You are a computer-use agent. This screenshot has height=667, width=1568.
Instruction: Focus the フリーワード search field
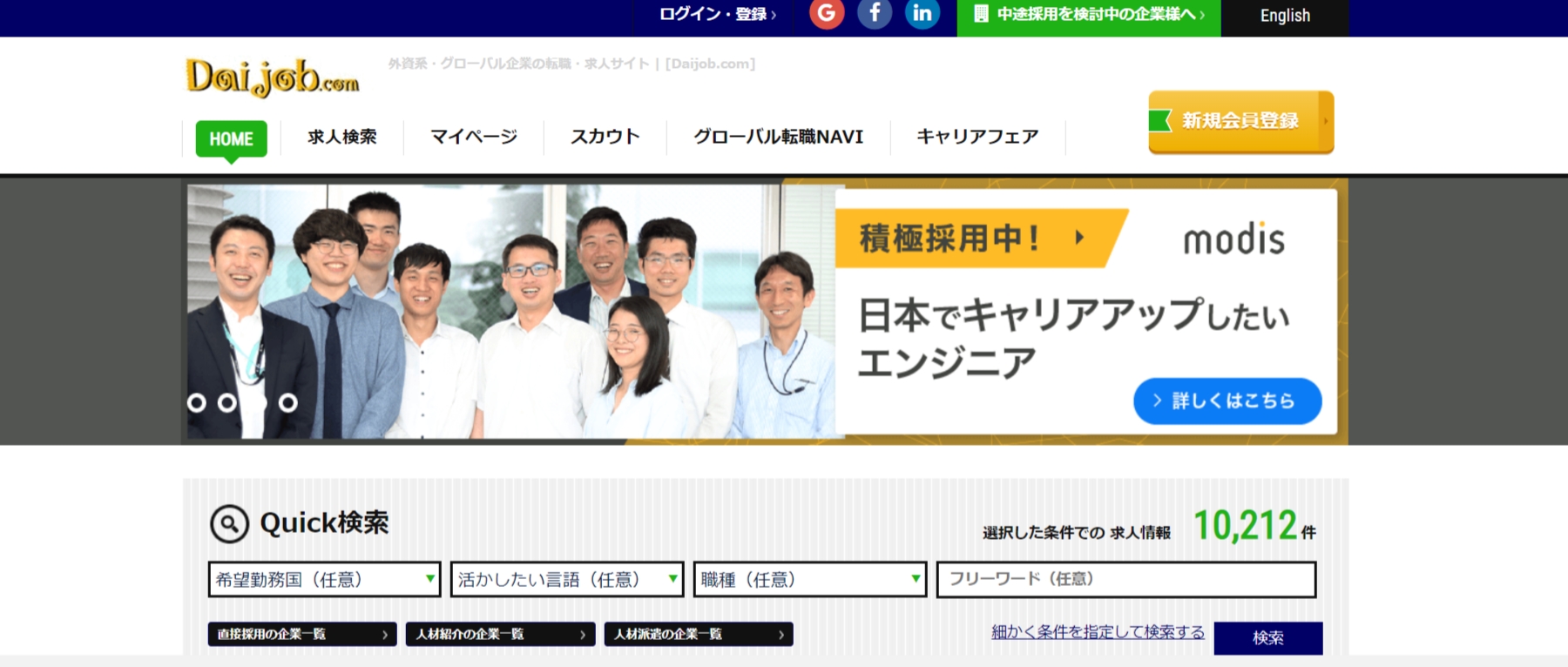1125,579
